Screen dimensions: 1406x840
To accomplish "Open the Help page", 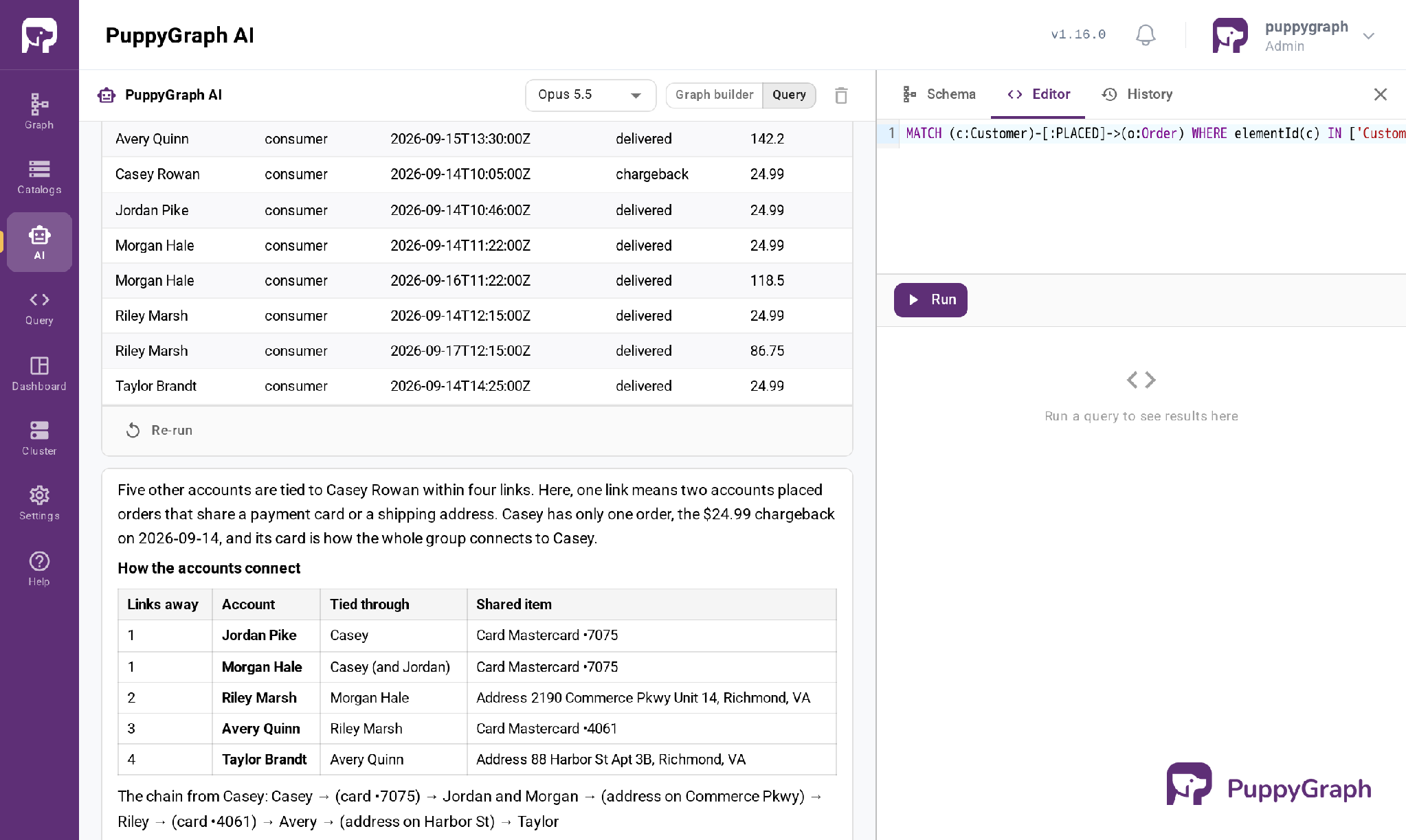I will pyautogui.click(x=39, y=569).
